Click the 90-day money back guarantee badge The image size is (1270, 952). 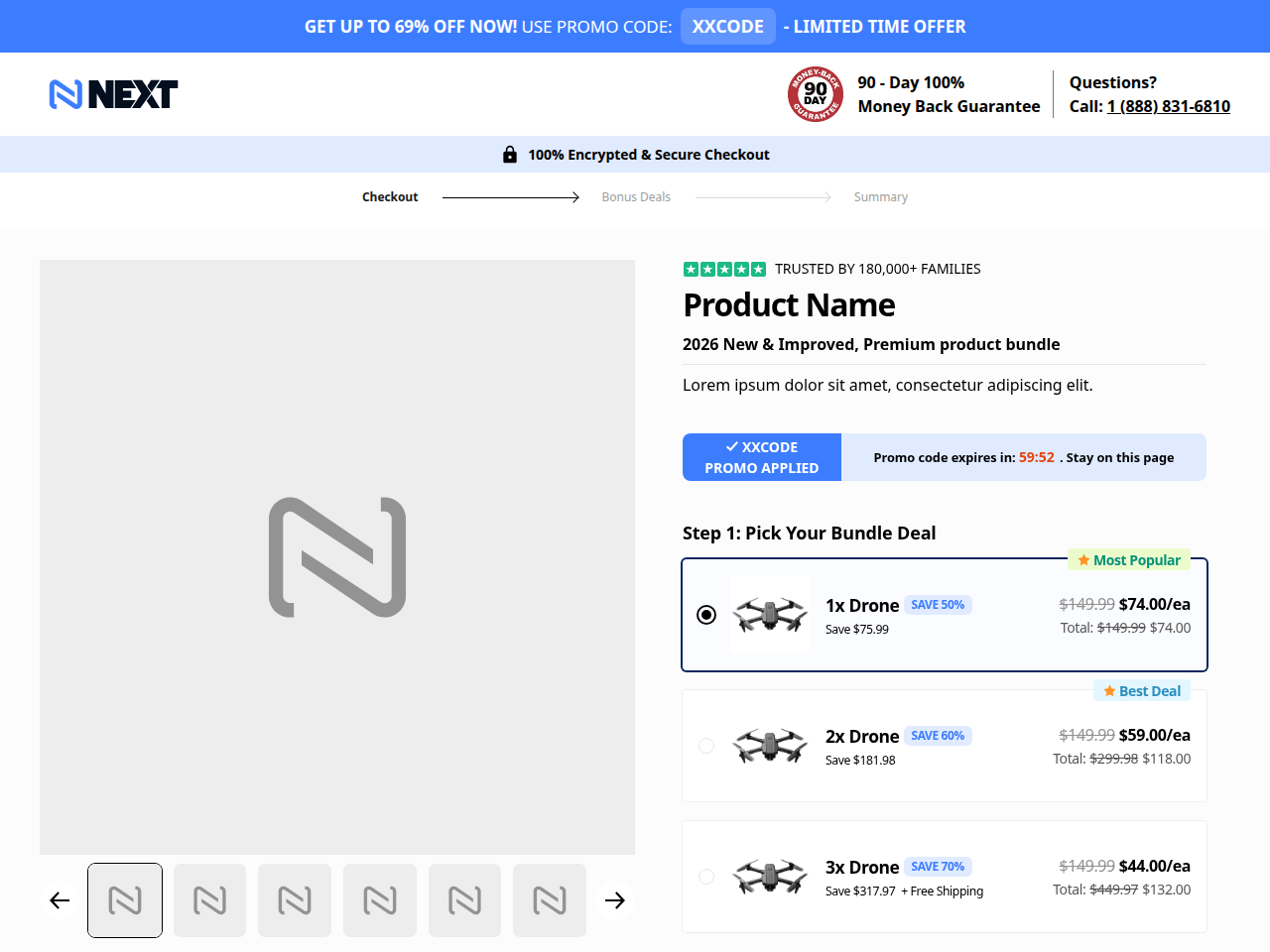tap(816, 94)
